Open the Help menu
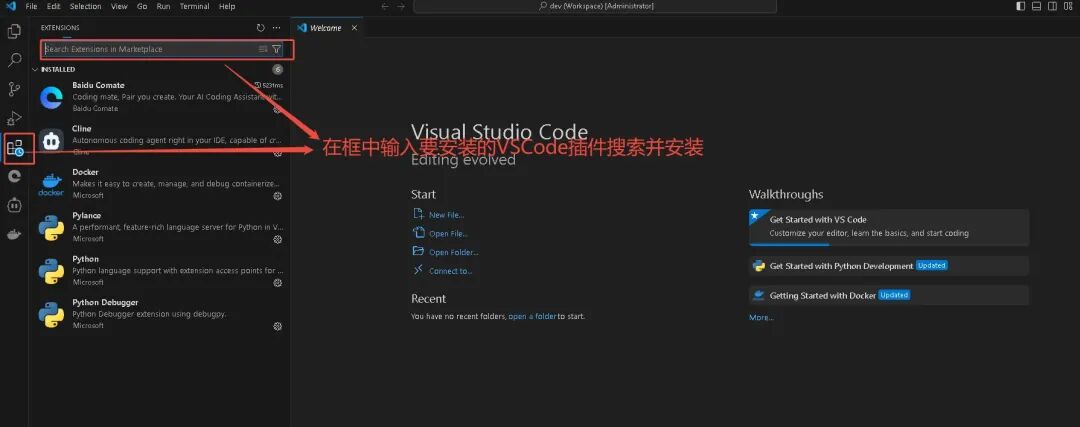Viewport: 1080px width, 427px height. (x=227, y=6)
